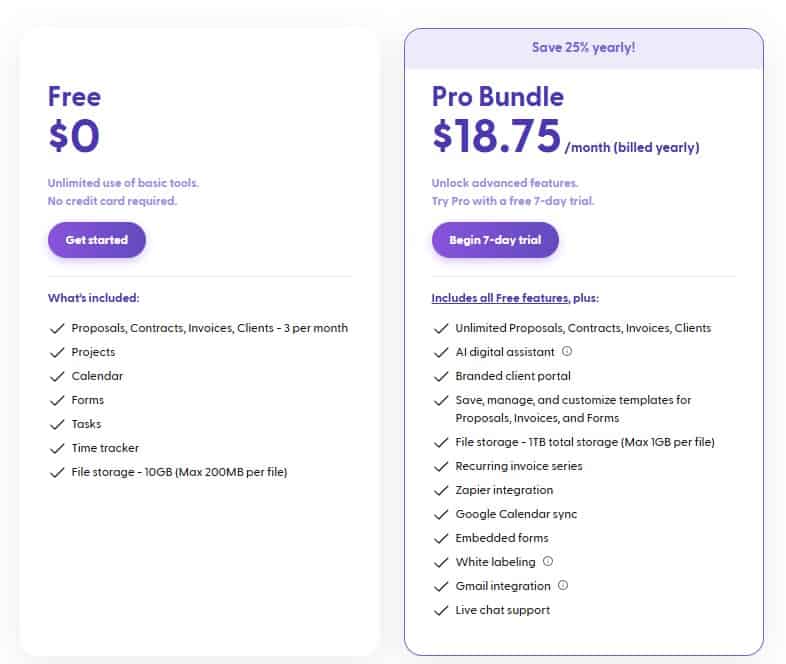Click the $18.75 price text
The height and width of the screenshot is (664, 786).
coord(496,137)
